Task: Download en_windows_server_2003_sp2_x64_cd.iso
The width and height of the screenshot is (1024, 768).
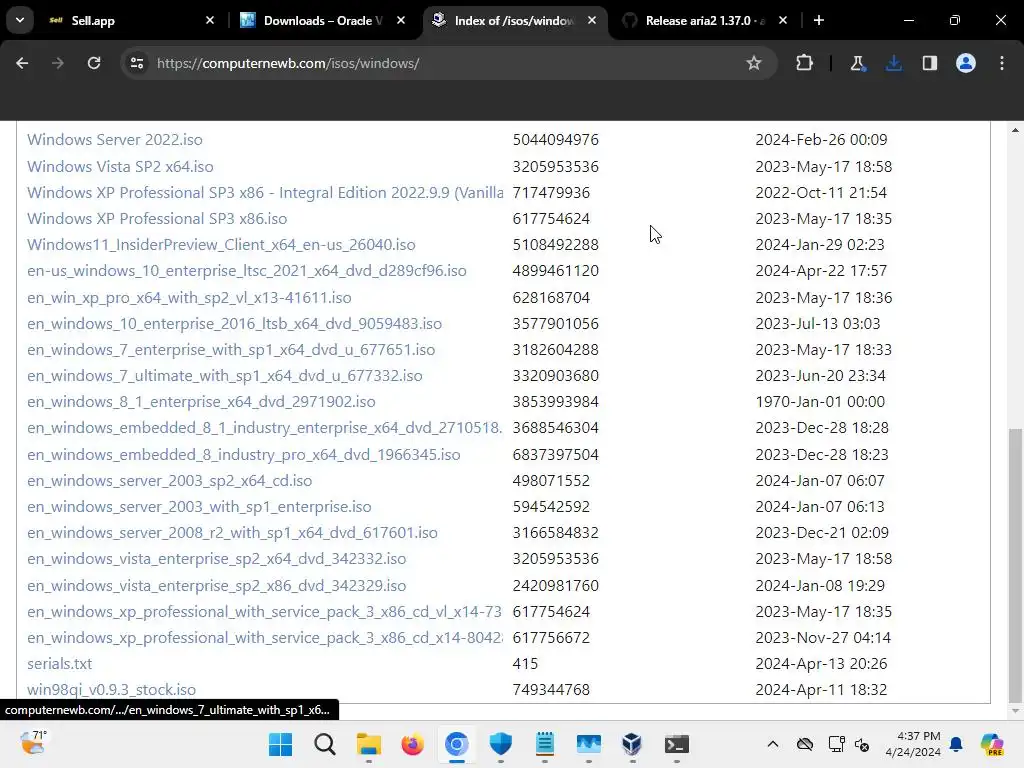Action: coord(170,481)
